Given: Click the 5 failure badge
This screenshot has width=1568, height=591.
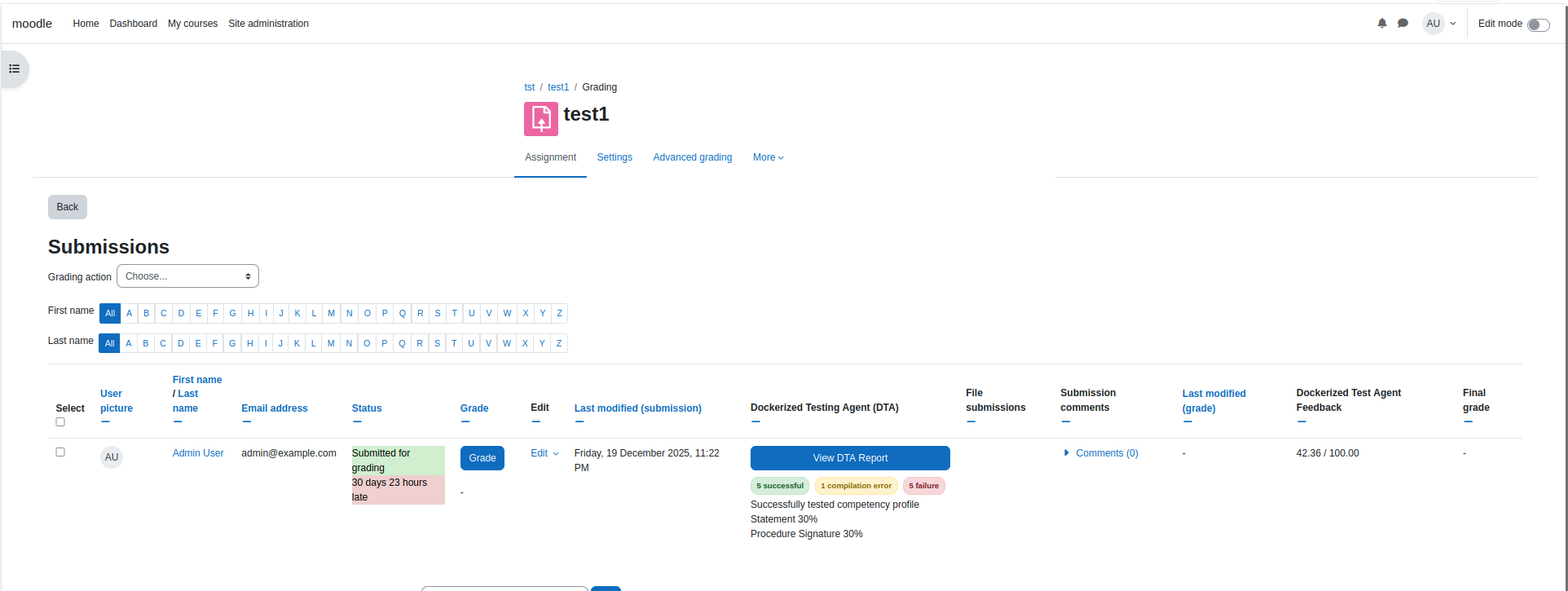Looking at the screenshot, I should point(924,486).
